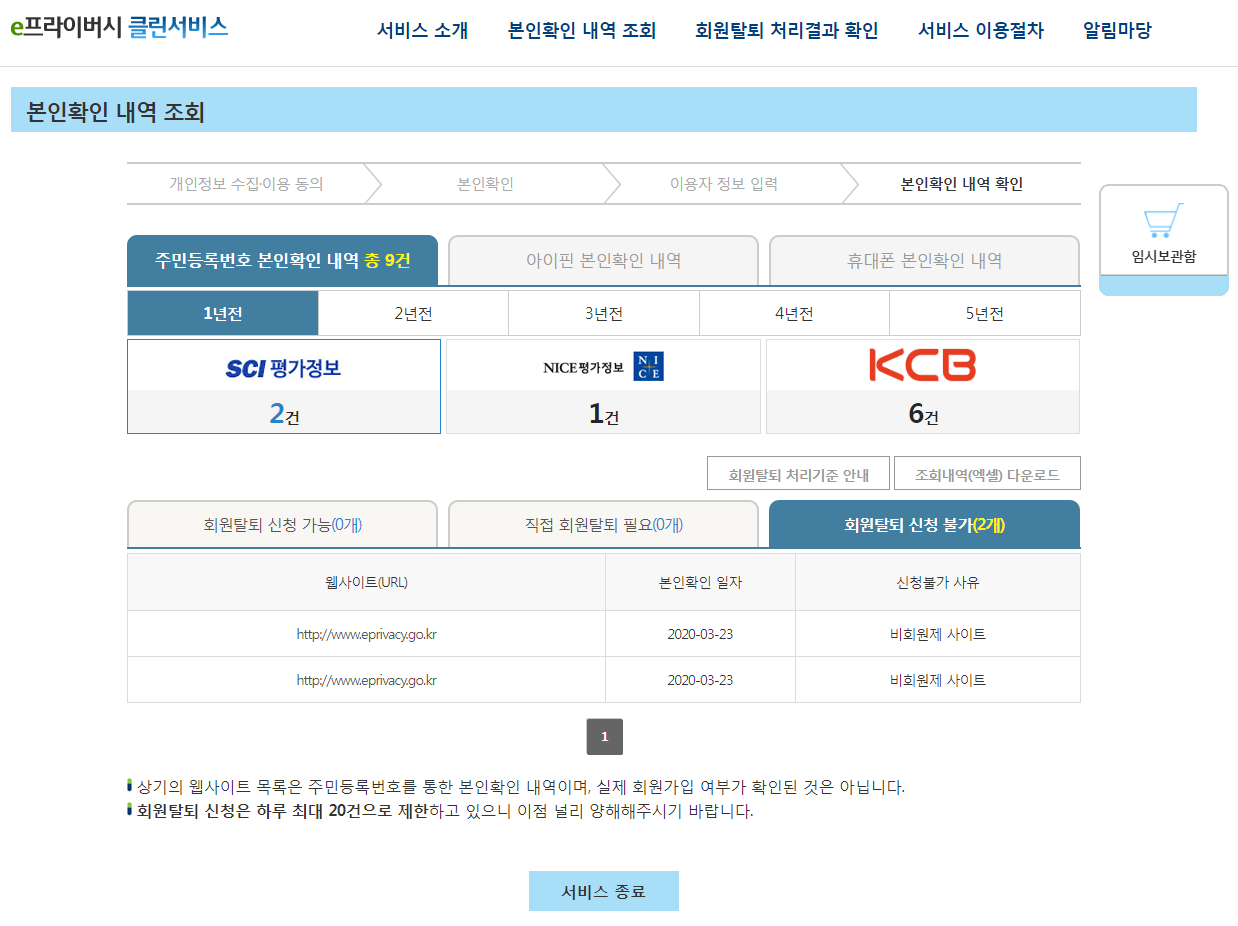1238x926 pixels.
Task: Click first row 비회원제 사이트 reason
Action: 938,634
